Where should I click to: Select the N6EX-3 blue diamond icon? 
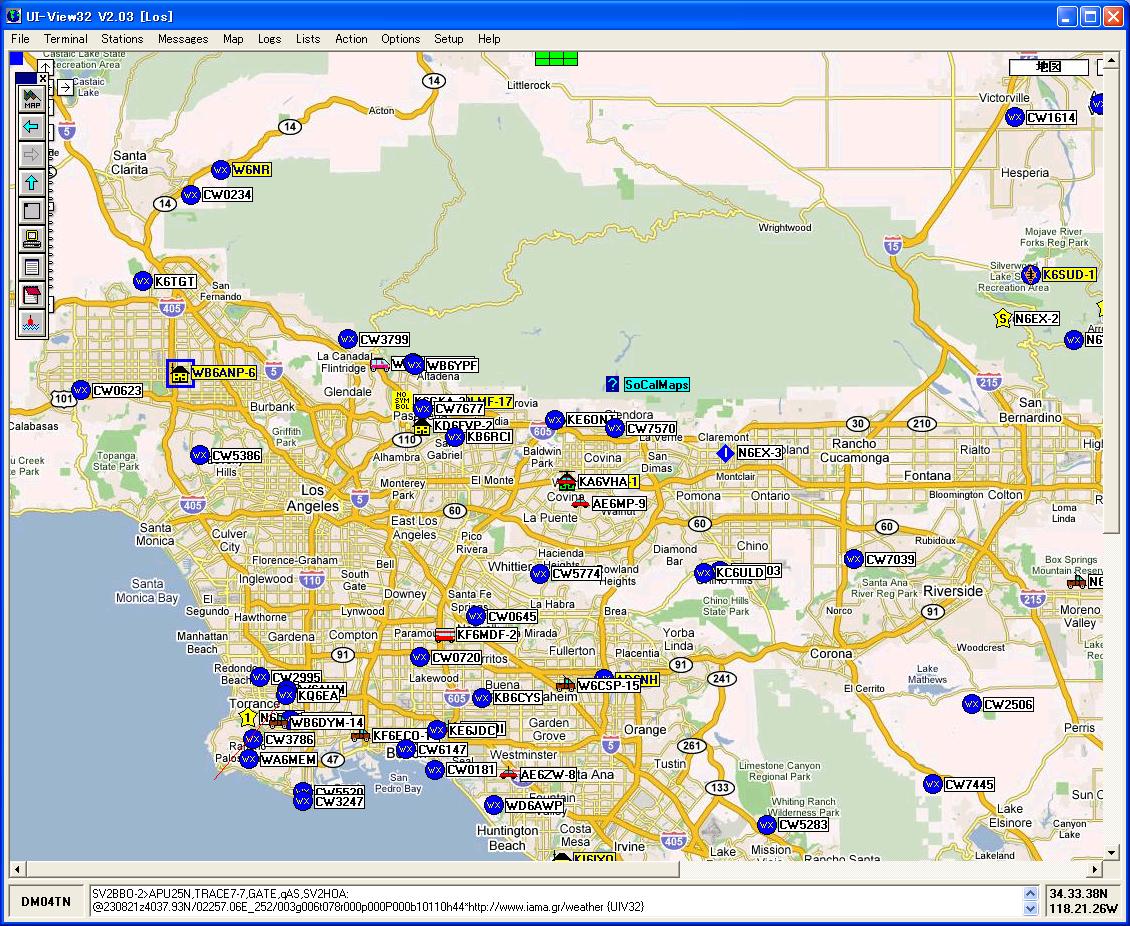726,453
